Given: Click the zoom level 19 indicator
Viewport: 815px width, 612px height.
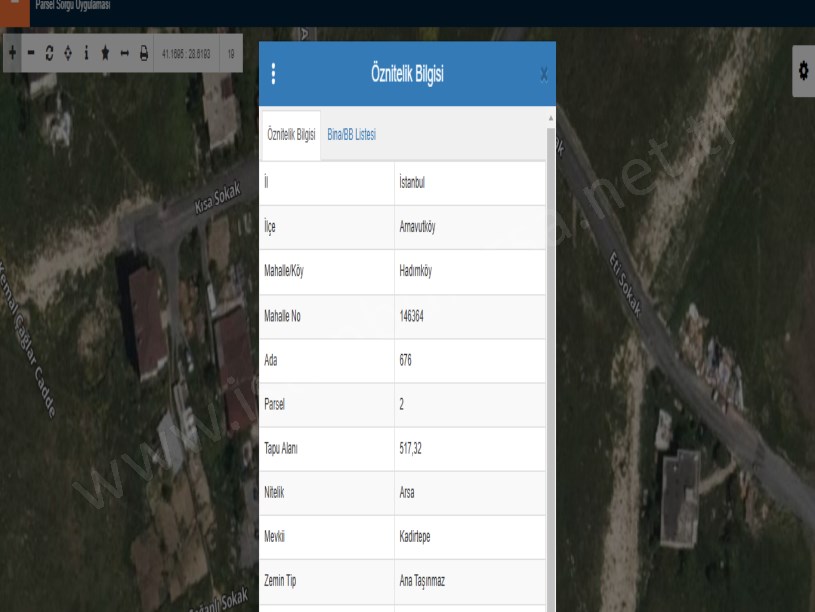Looking at the screenshot, I should click(x=231, y=53).
